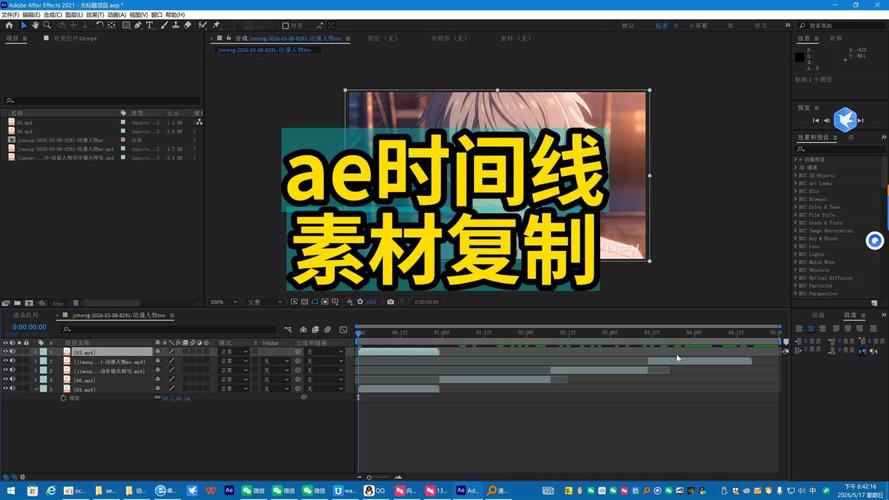Select the Selection arrow tool

[x=23, y=25]
